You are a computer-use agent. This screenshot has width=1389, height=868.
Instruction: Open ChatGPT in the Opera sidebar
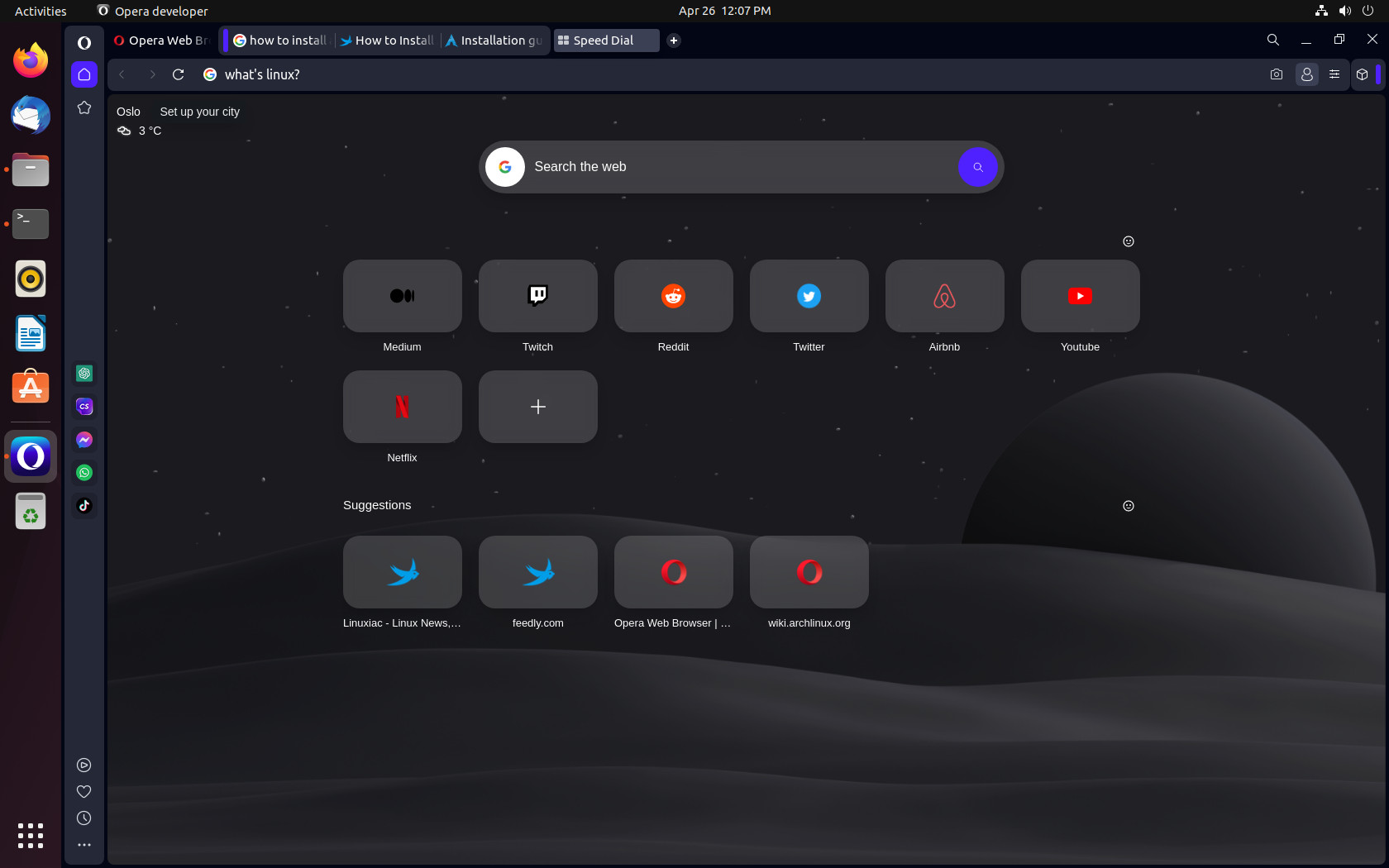pyautogui.click(x=84, y=374)
